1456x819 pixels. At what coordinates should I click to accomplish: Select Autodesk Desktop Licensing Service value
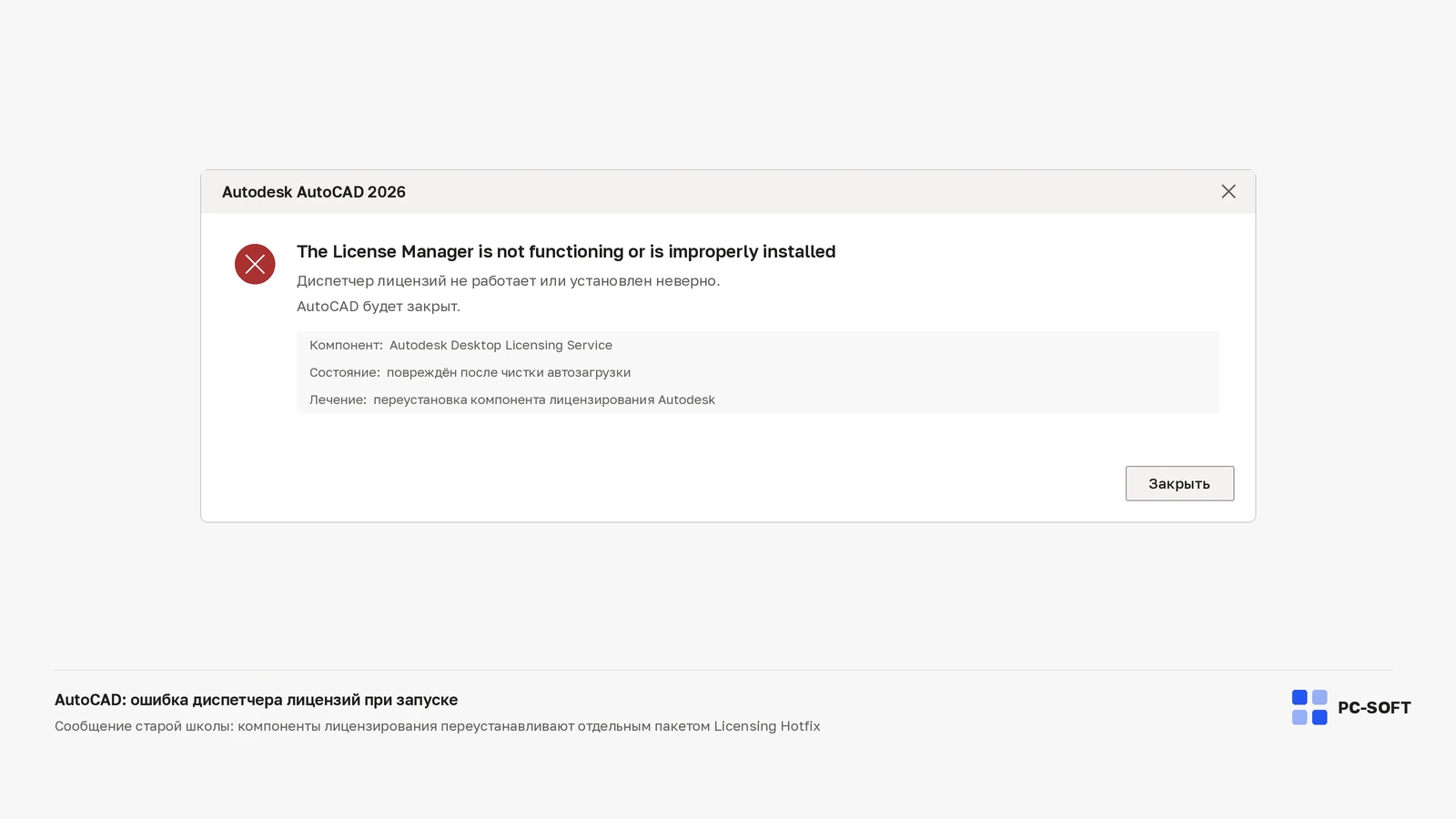500,345
